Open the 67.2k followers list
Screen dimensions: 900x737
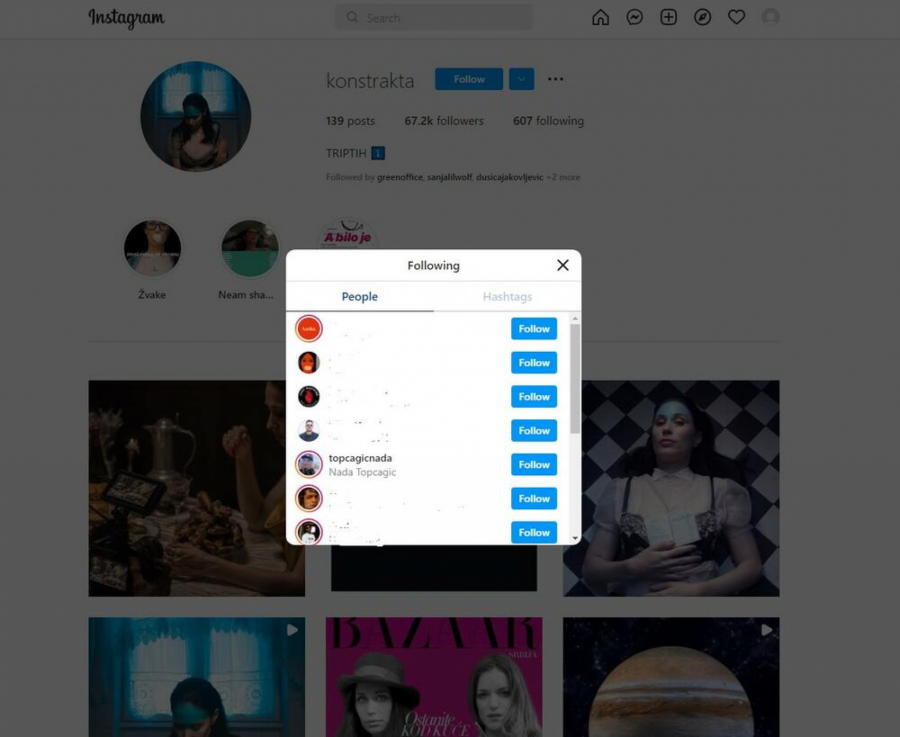pyautogui.click(x=444, y=120)
